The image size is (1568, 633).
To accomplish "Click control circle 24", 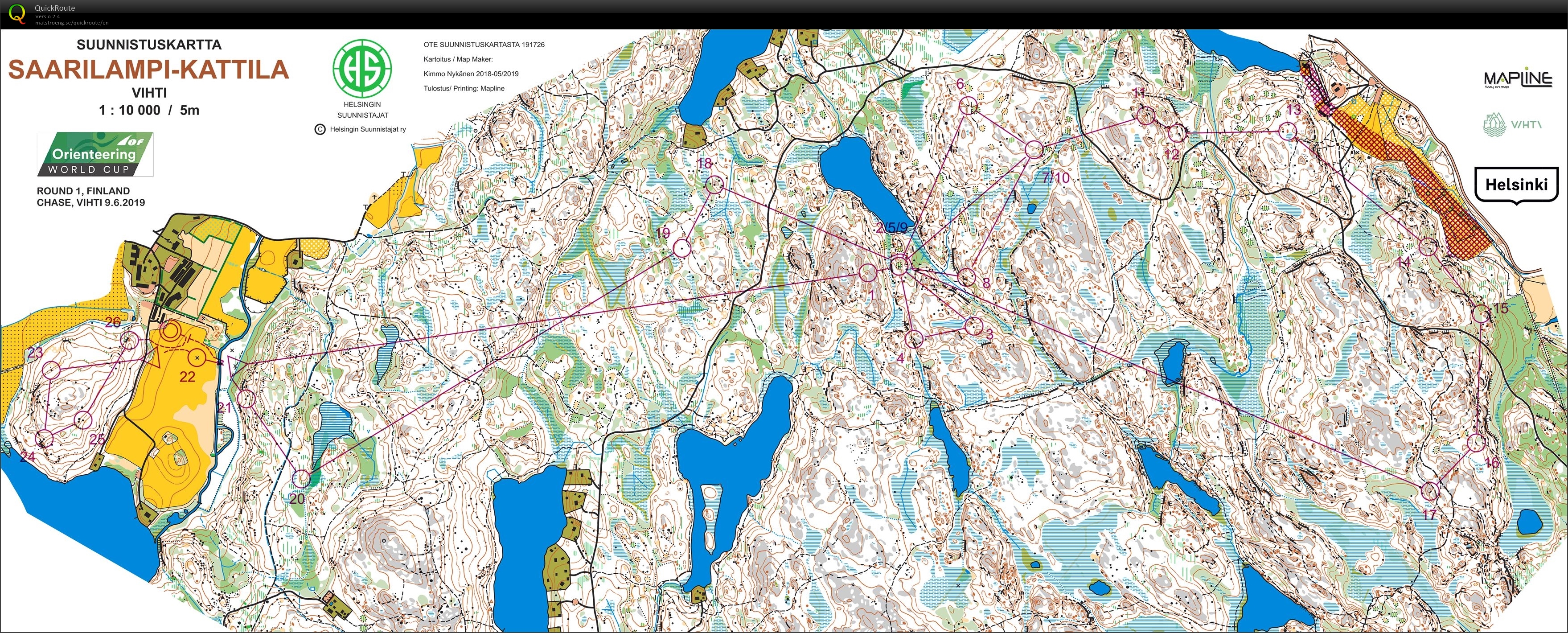I will 45,439.
